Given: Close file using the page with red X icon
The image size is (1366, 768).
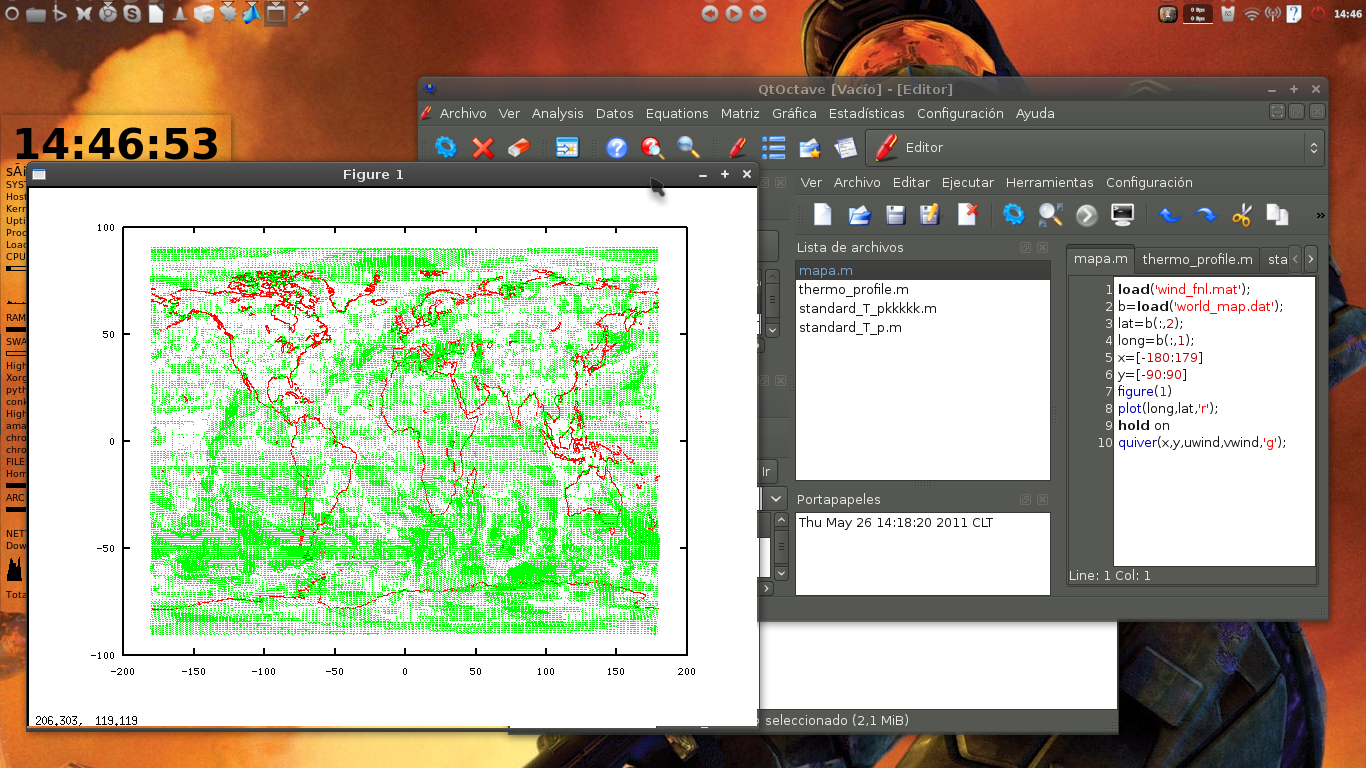Looking at the screenshot, I should point(967,214).
